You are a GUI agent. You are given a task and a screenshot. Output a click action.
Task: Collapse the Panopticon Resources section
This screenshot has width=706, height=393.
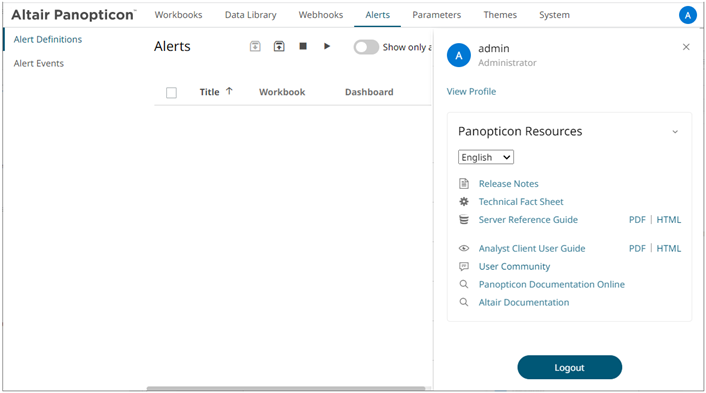coord(675,132)
